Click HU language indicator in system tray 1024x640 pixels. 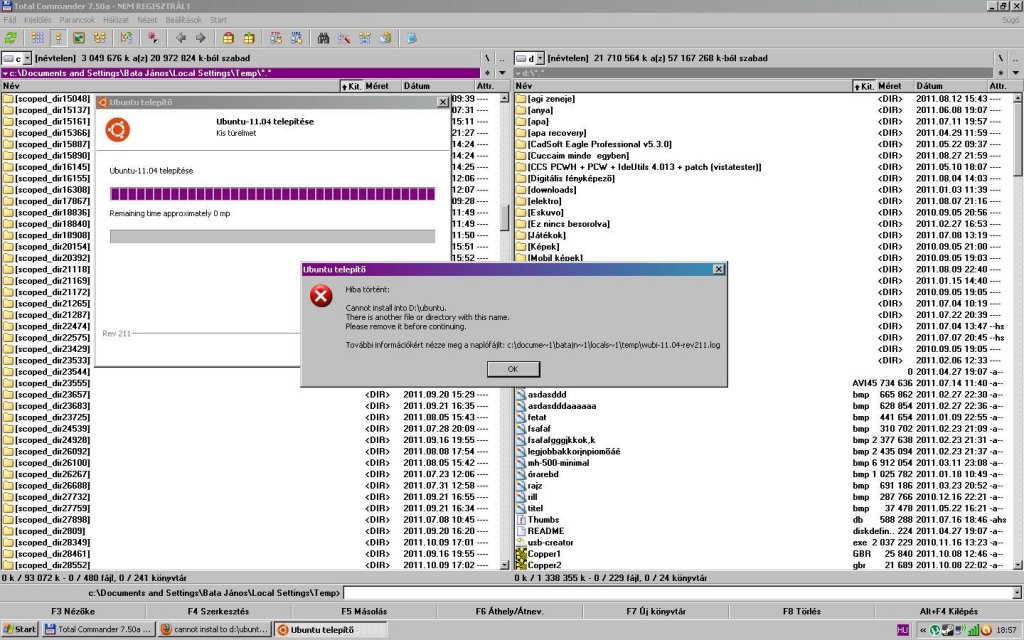click(903, 630)
